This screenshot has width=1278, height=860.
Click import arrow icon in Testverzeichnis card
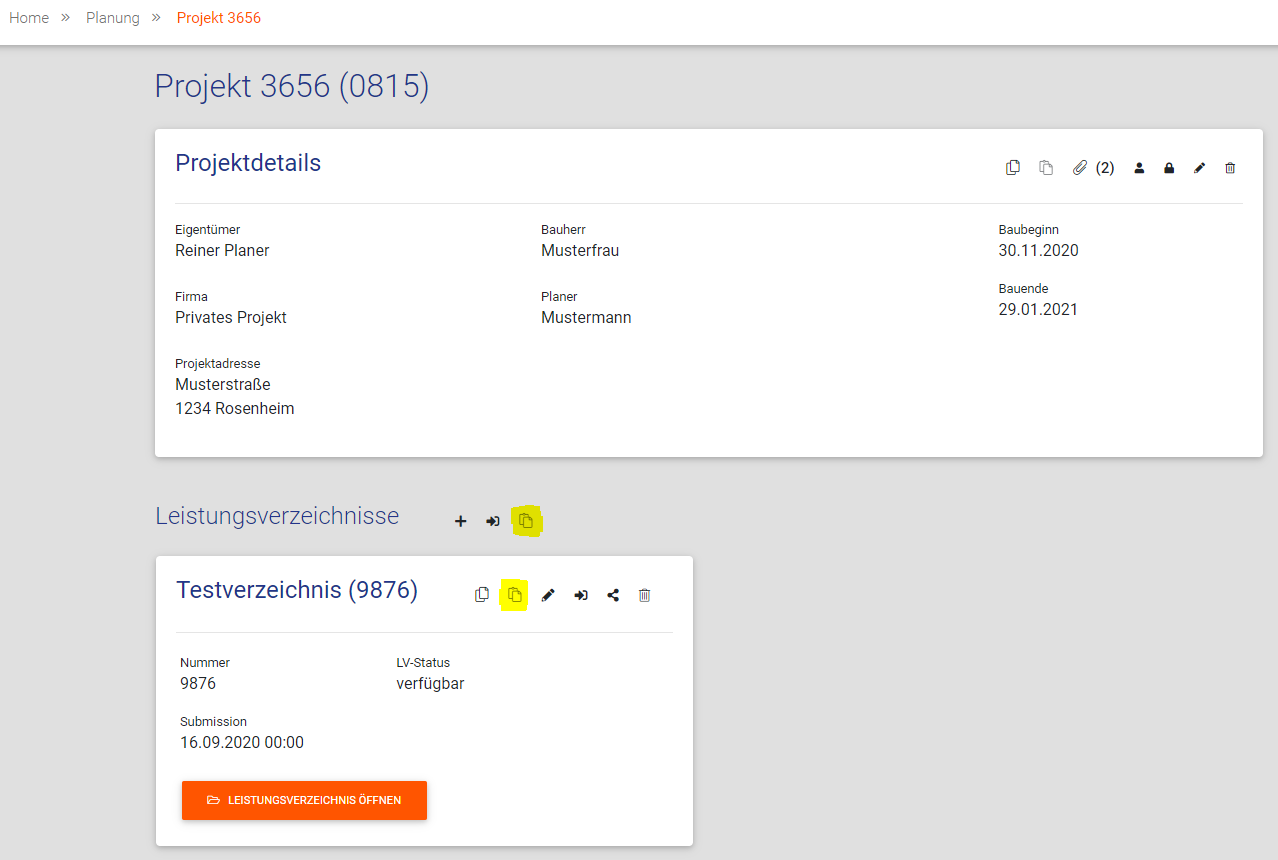(x=581, y=595)
